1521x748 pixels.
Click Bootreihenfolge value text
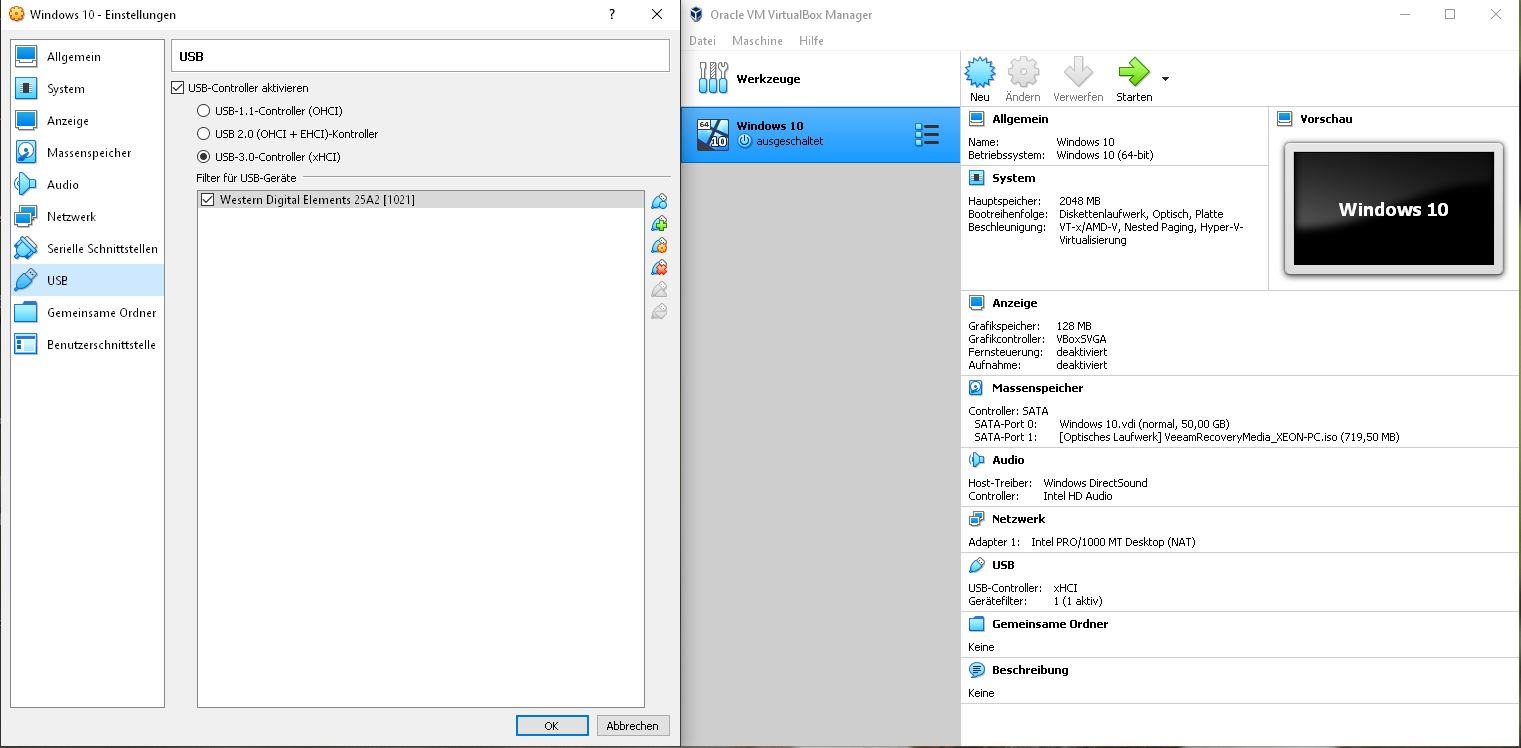coord(1141,214)
